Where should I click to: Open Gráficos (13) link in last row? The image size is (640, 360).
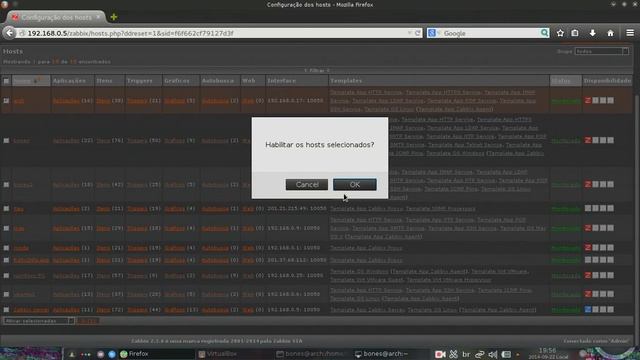click(x=175, y=310)
